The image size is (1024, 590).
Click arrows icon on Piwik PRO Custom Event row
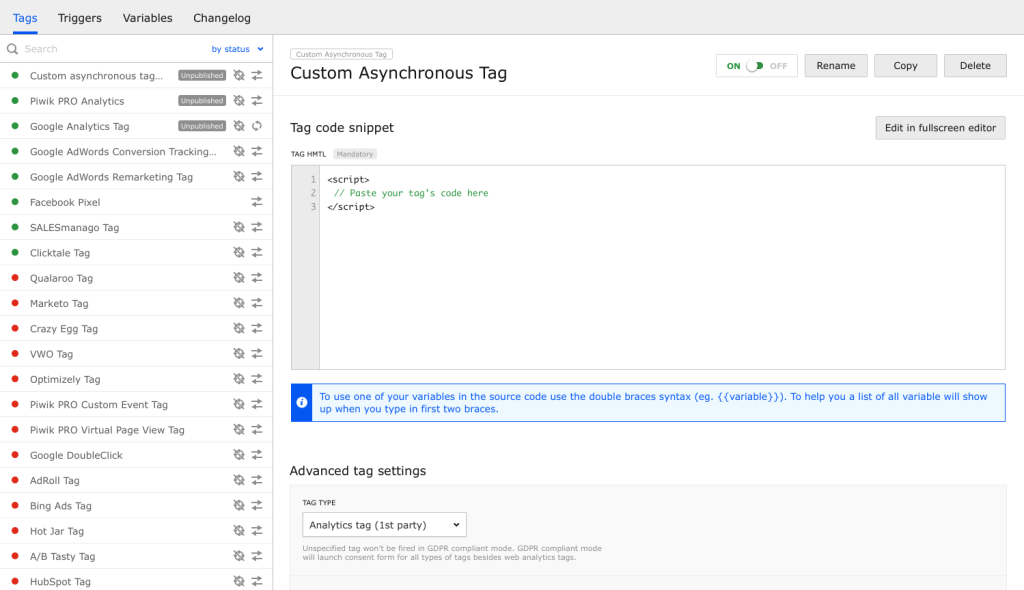tap(257, 404)
